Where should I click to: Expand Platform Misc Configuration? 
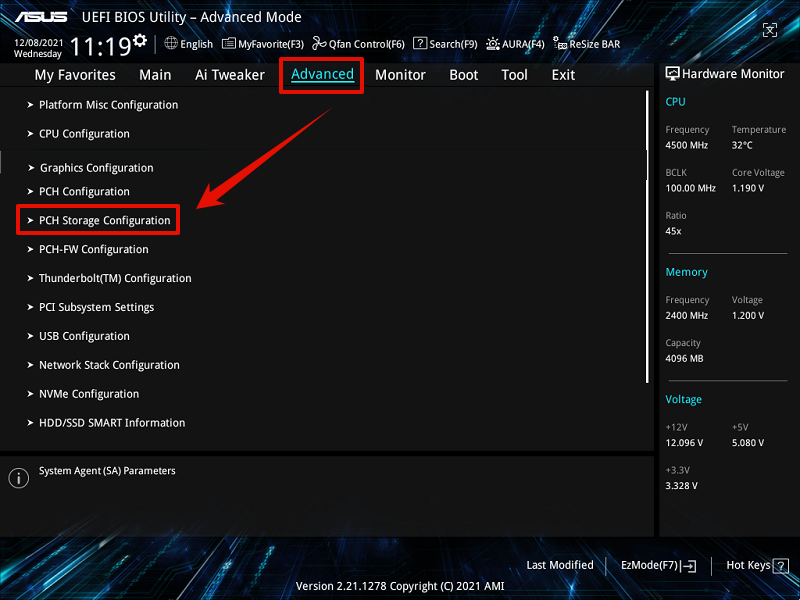(x=108, y=105)
